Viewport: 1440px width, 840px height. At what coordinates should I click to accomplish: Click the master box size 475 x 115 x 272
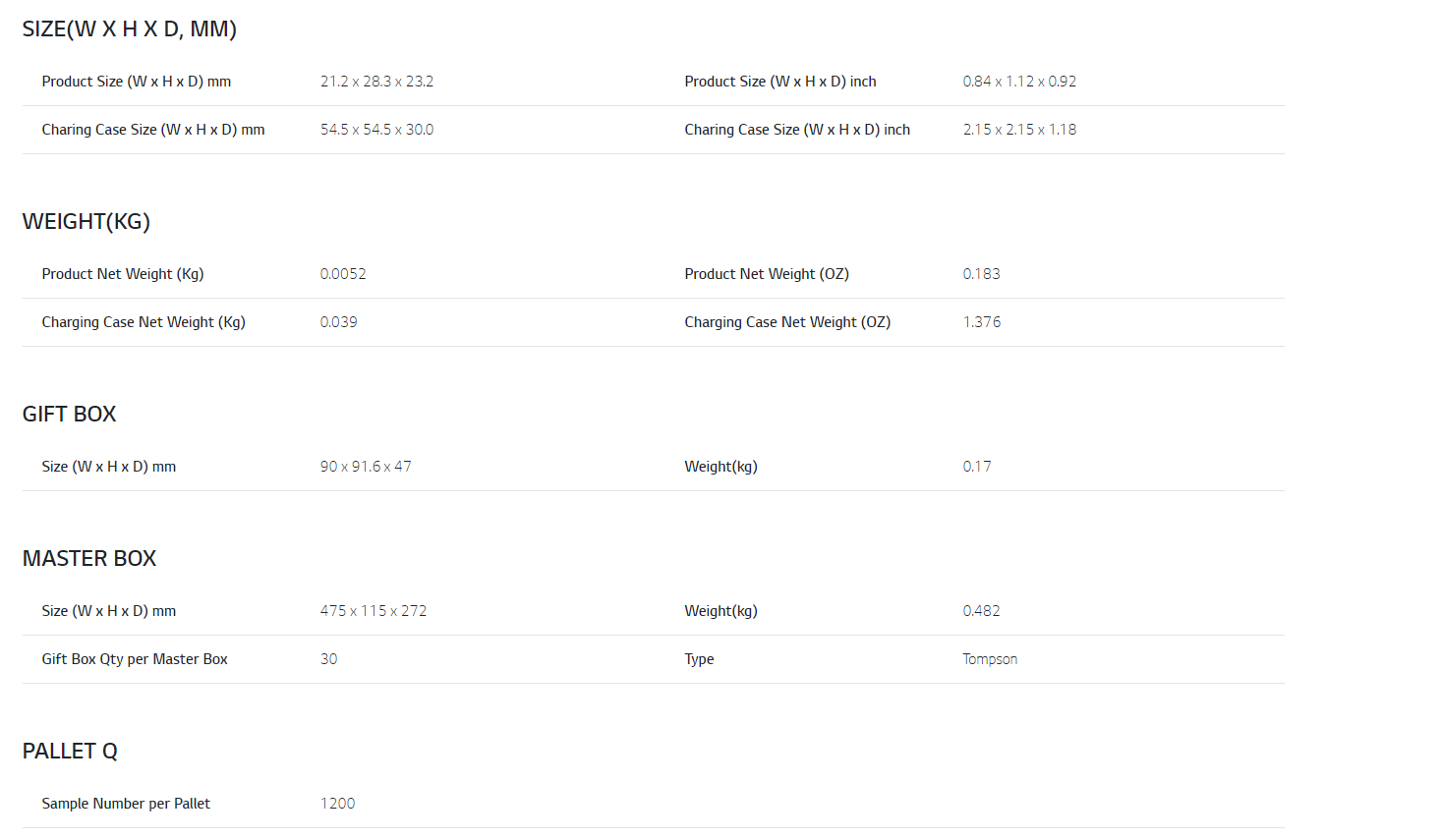374,611
